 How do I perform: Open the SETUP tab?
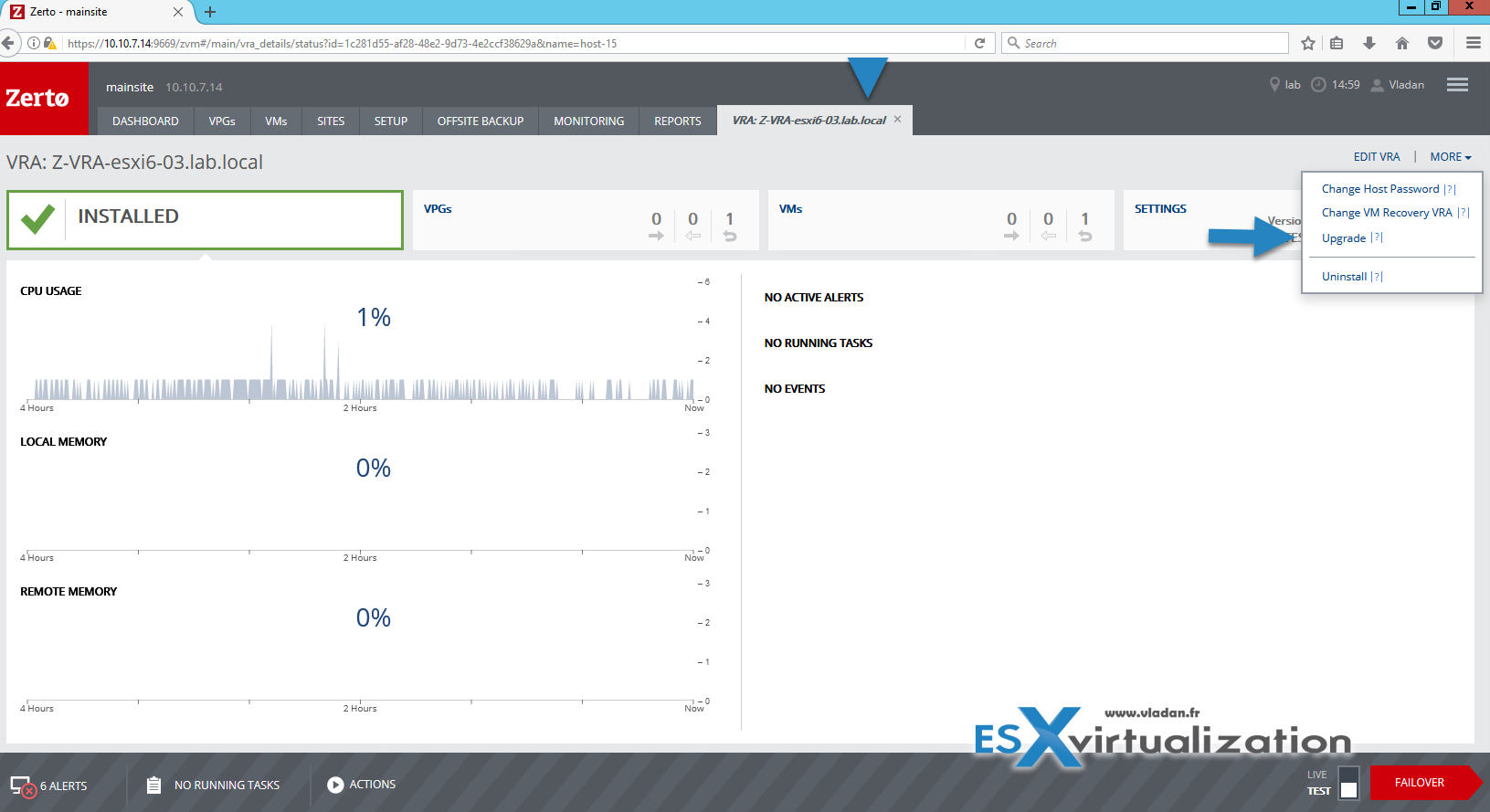pyautogui.click(x=391, y=121)
